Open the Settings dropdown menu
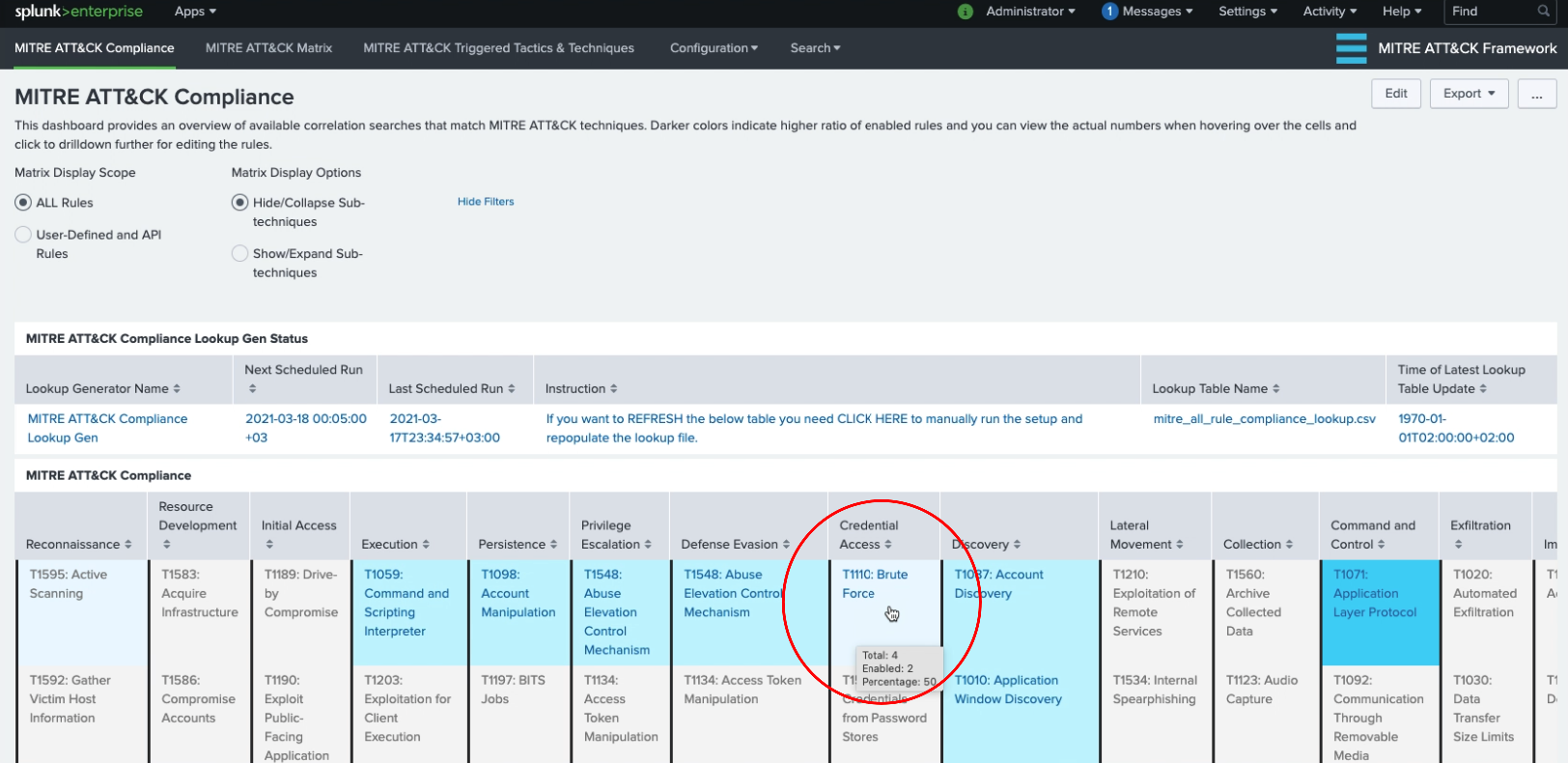 pos(1247,12)
